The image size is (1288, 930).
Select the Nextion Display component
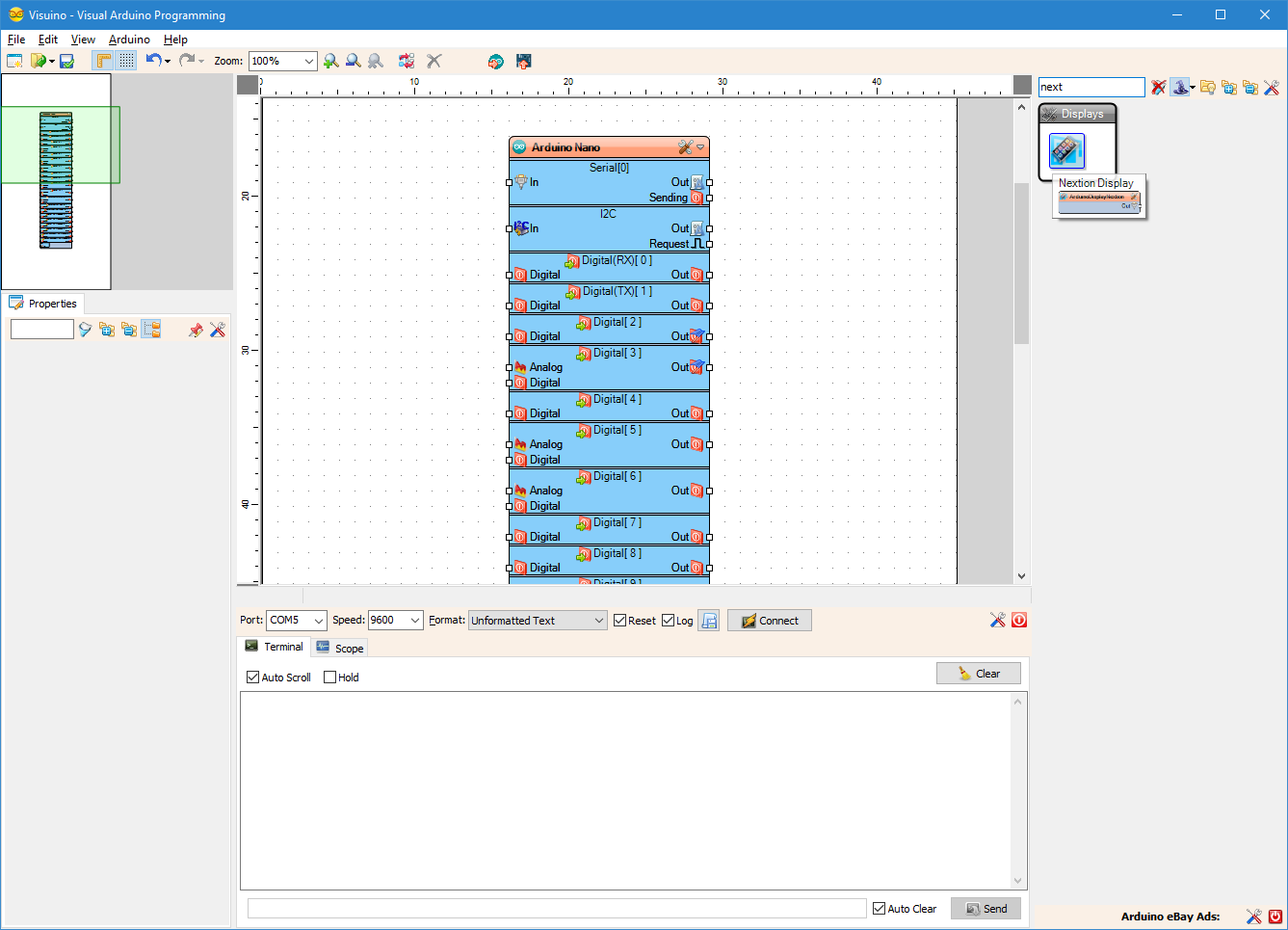[1066, 150]
